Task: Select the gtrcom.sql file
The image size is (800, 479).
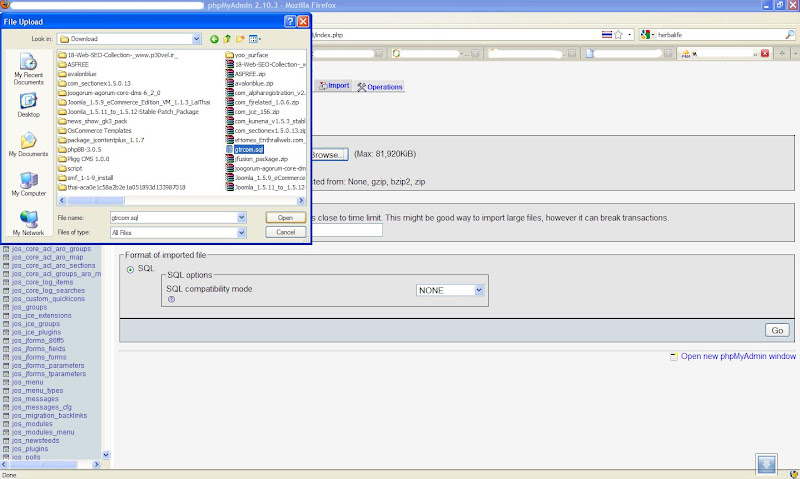Action: click(245, 149)
